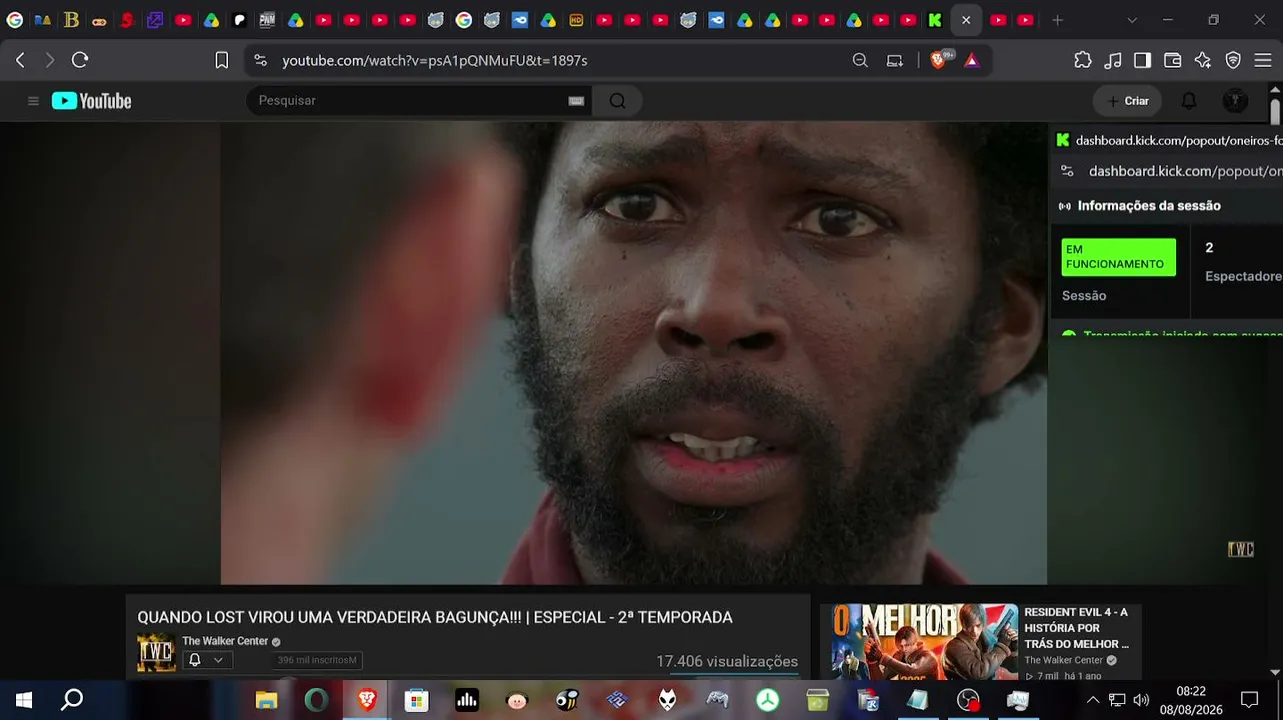The image size is (1283, 720).
Task: Click the YouTube search magnifier button
Action: click(x=617, y=100)
